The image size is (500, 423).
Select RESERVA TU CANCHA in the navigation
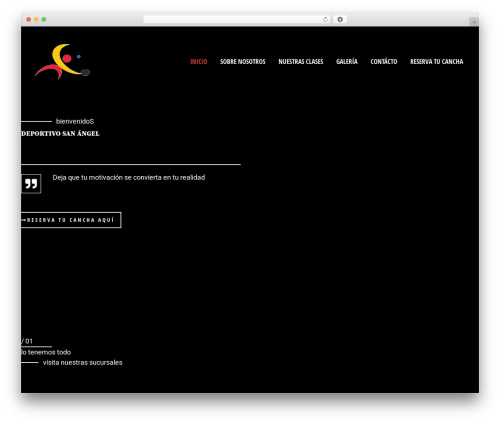pyautogui.click(x=436, y=61)
